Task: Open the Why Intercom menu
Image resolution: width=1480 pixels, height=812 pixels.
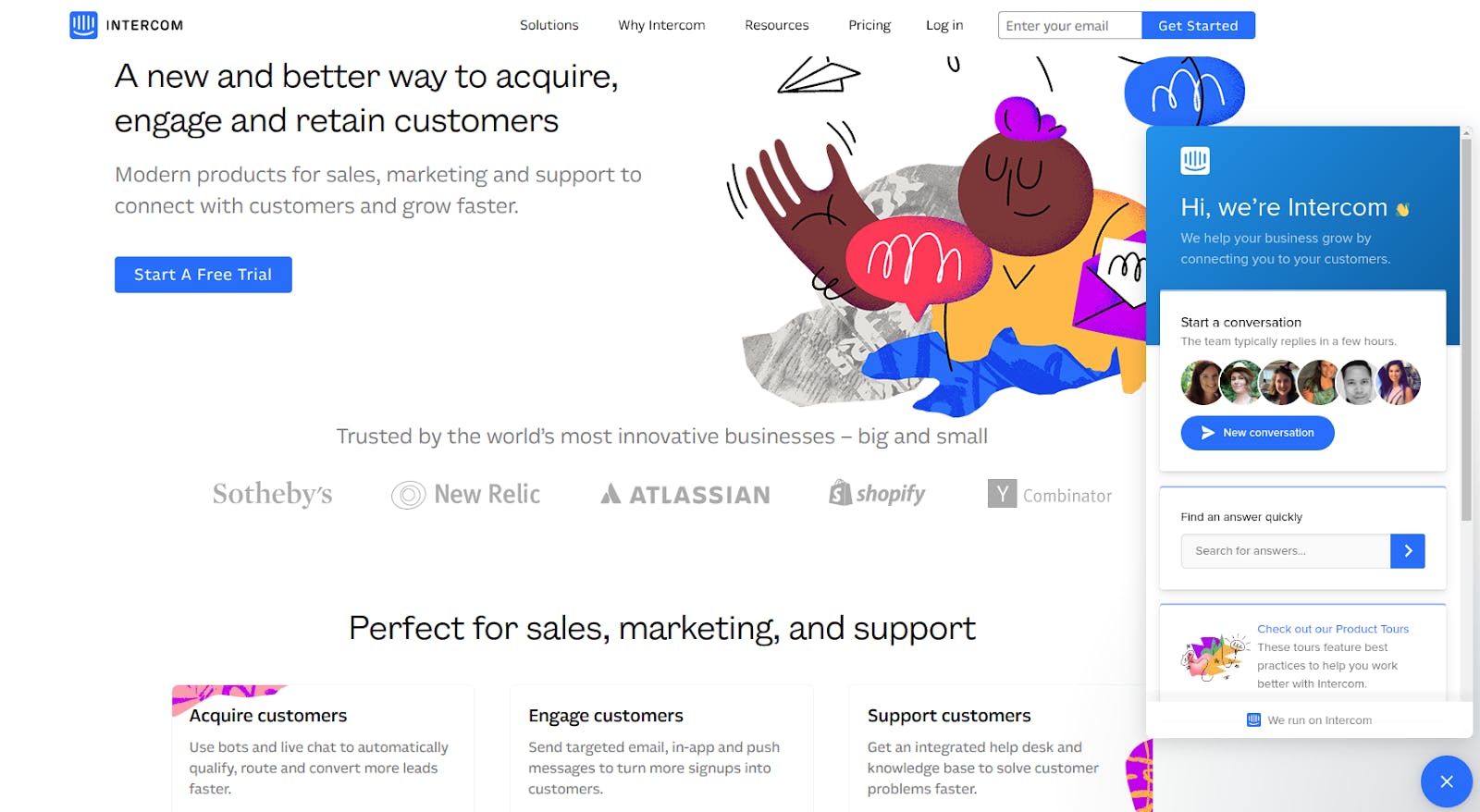Action: tap(661, 25)
